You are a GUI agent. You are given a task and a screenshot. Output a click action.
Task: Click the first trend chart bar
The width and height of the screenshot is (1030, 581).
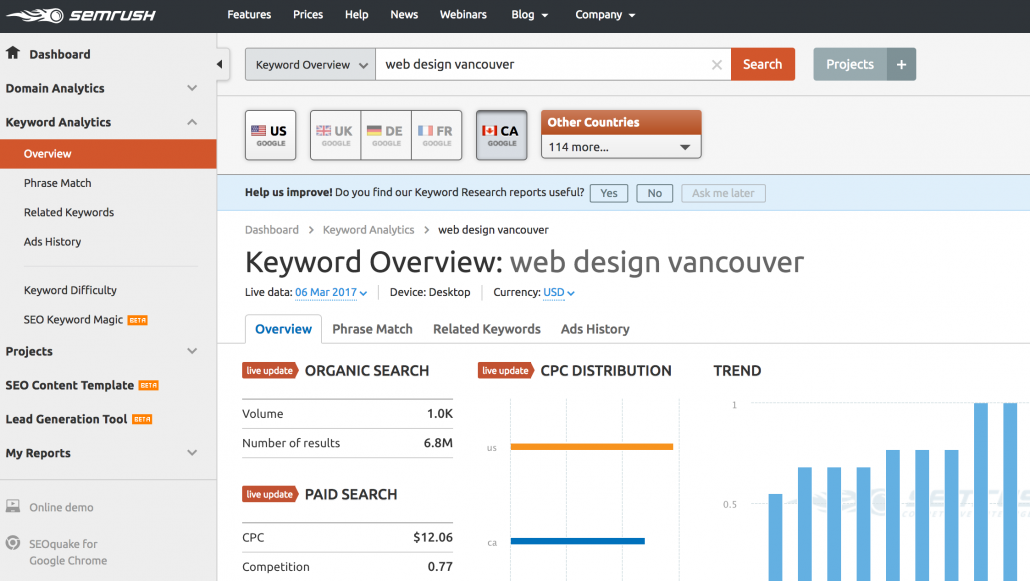[776, 537]
